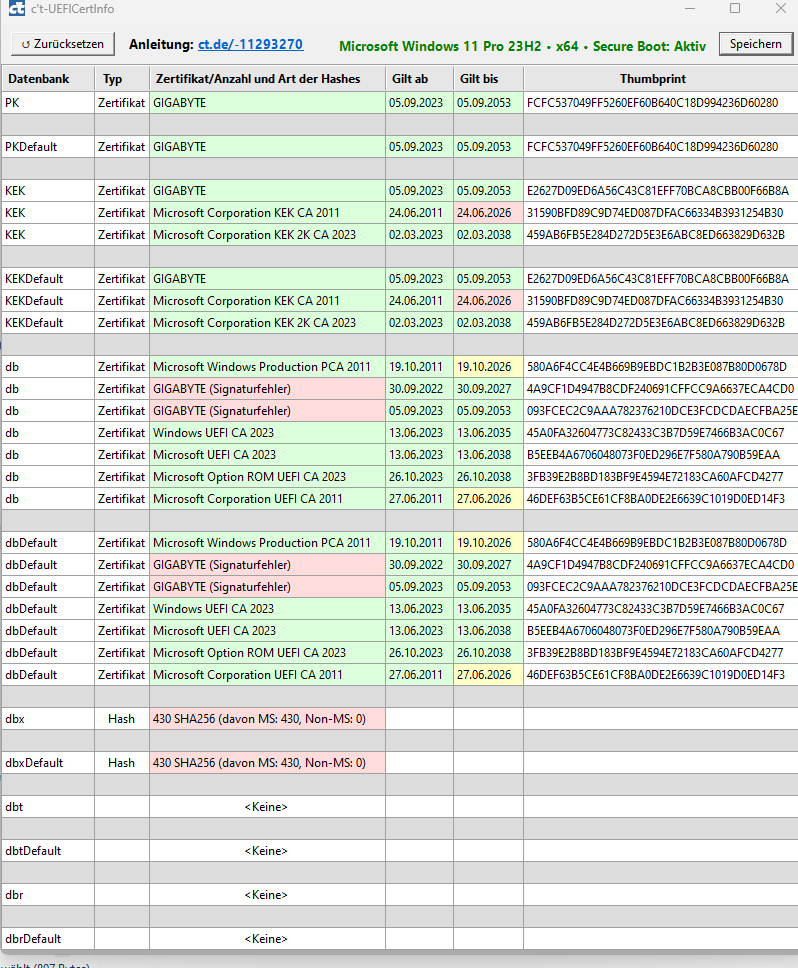
Task: Select the 430 SHA256 hash entry in dbxDefault row
Action: [x=267, y=763]
